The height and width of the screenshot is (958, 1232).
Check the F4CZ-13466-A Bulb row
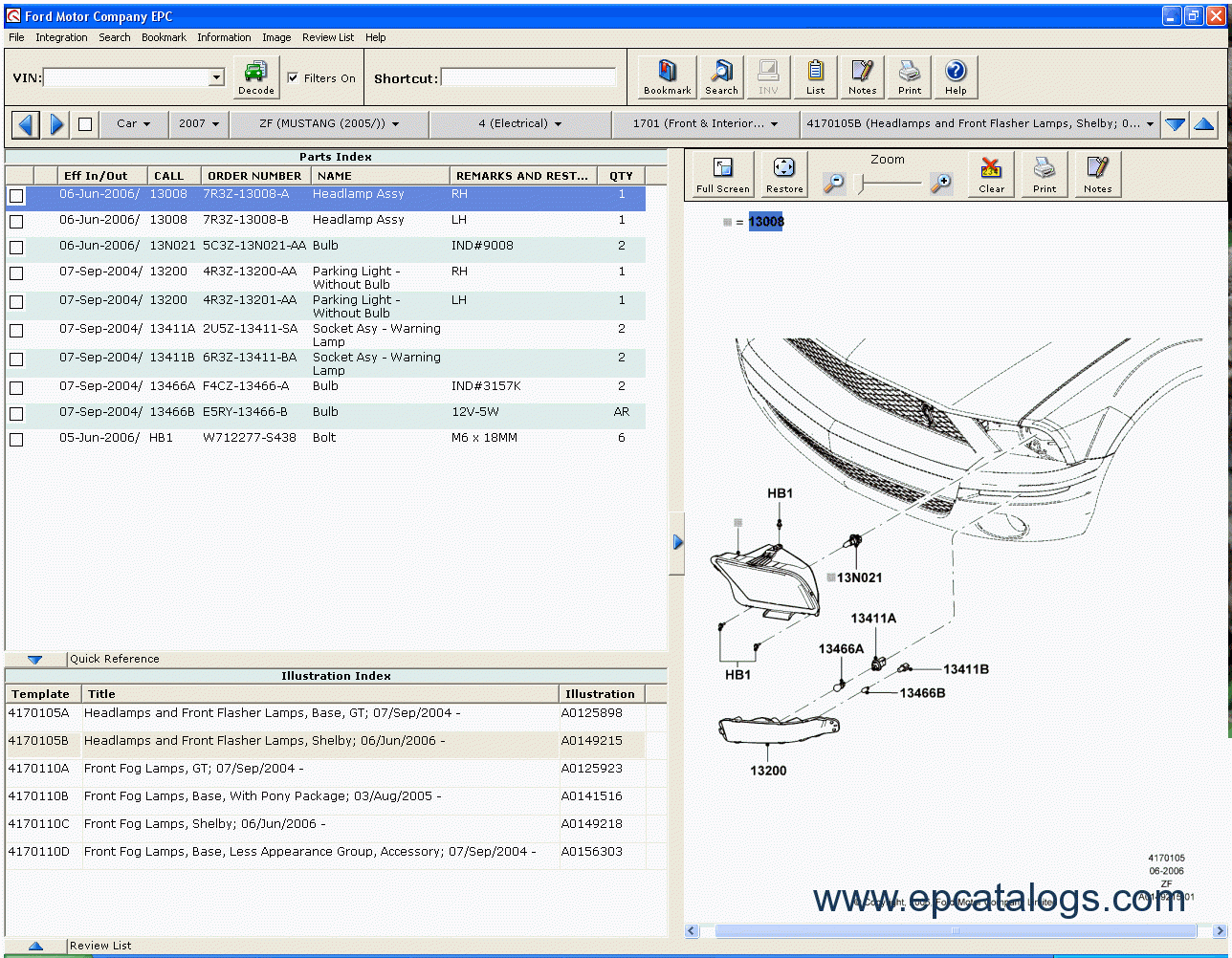16,388
